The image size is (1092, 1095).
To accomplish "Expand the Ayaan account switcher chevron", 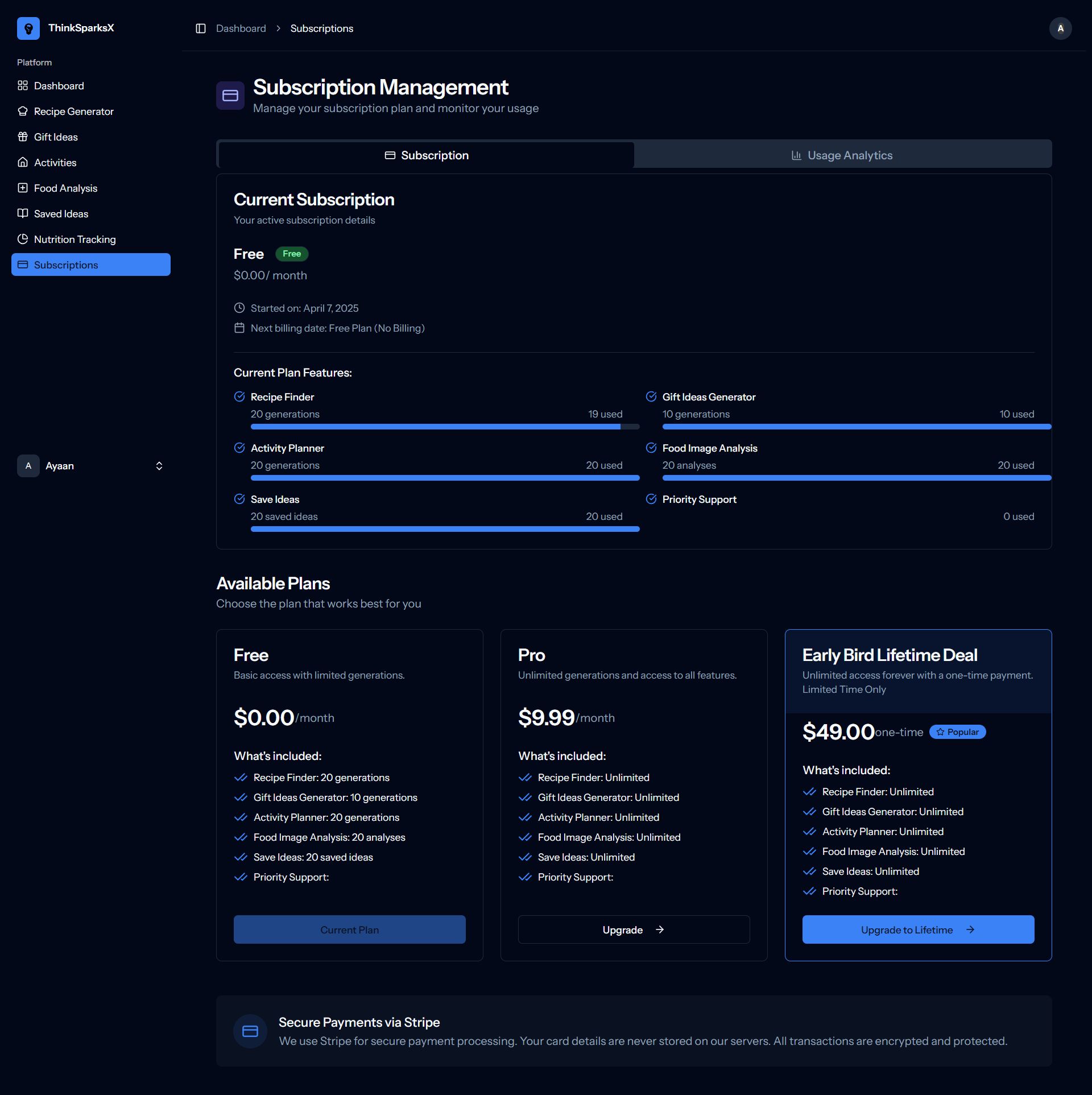I will coord(159,466).
